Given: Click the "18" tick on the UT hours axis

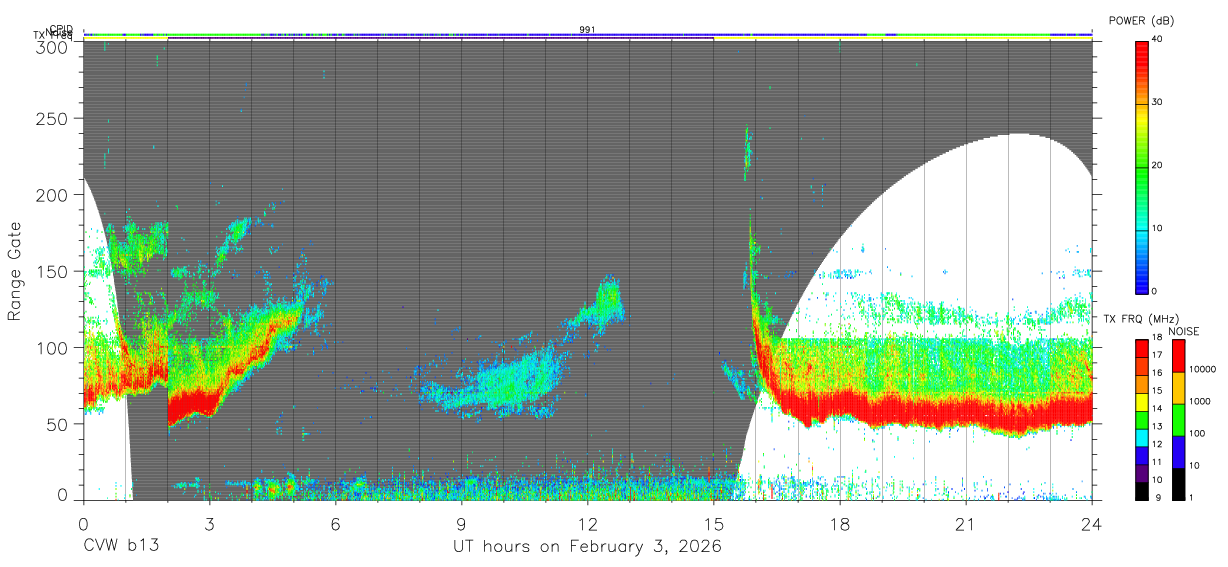Looking at the screenshot, I should tap(839, 523).
